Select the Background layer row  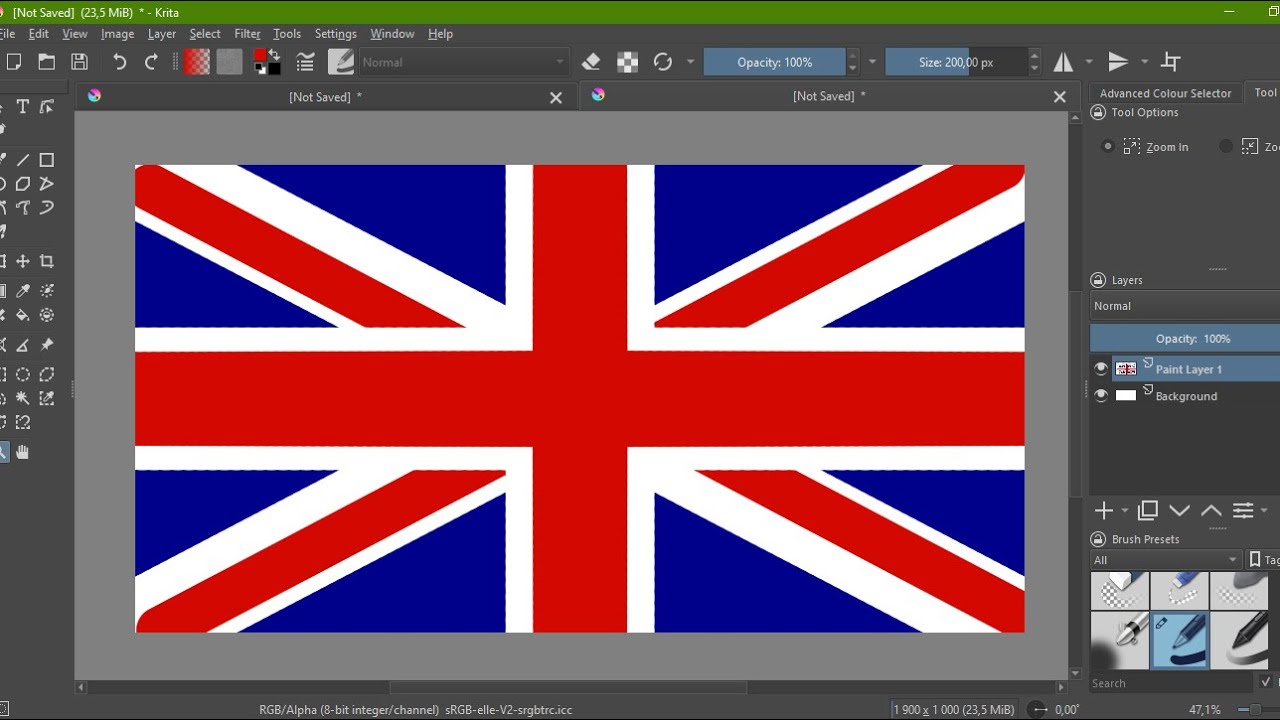pyautogui.click(x=1185, y=396)
